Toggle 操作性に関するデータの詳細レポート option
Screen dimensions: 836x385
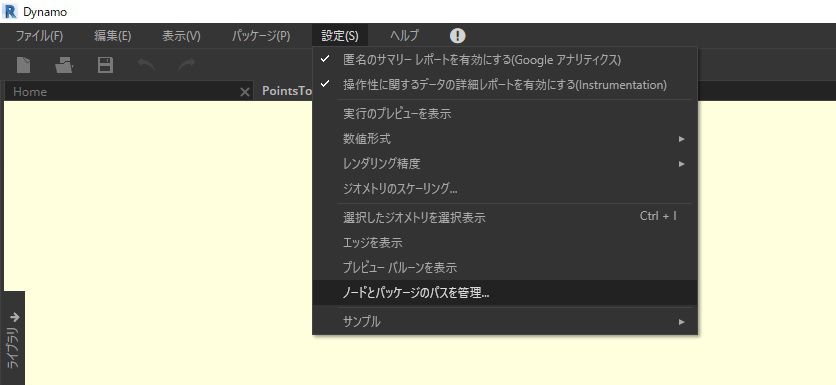click(x=504, y=85)
